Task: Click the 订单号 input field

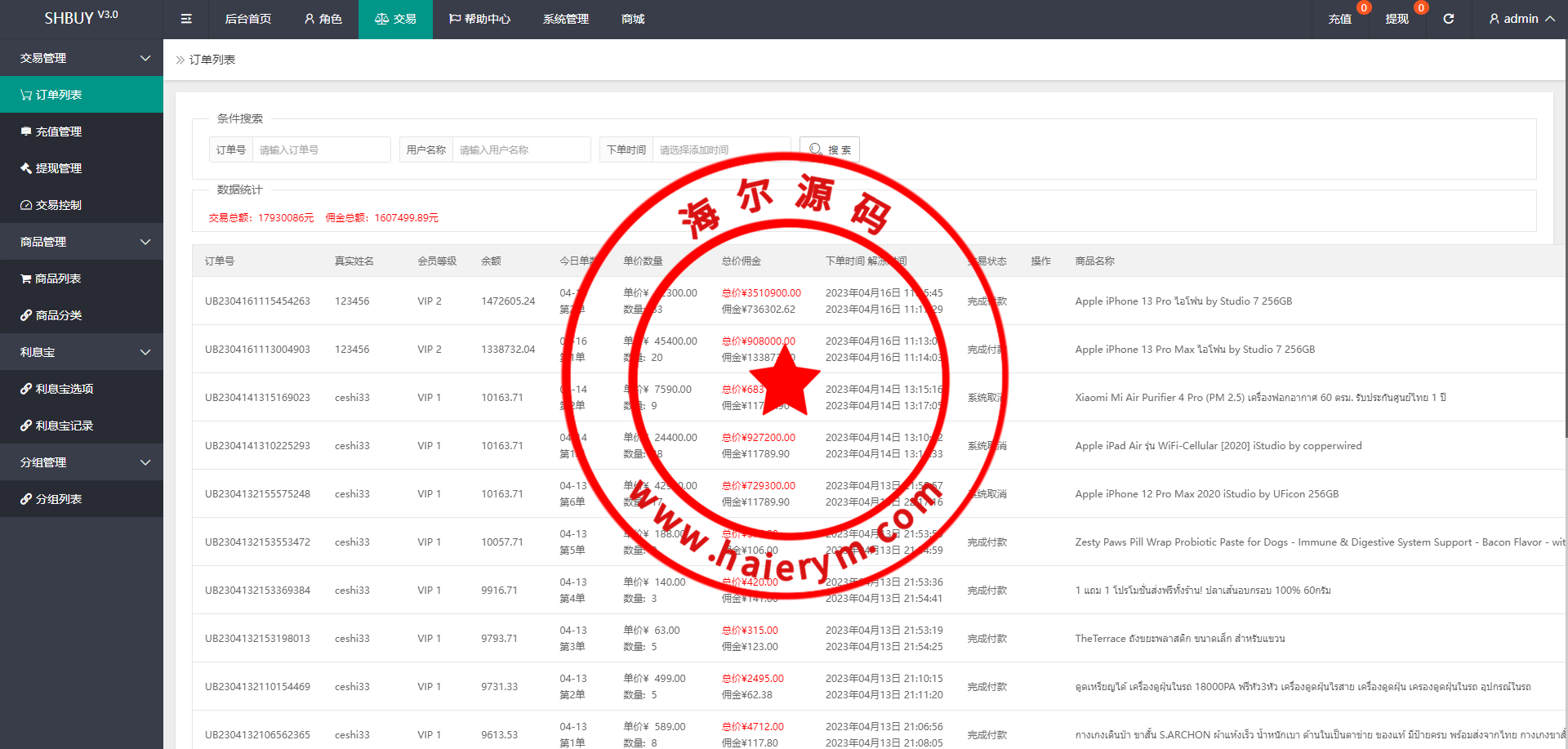Action: 321,149
